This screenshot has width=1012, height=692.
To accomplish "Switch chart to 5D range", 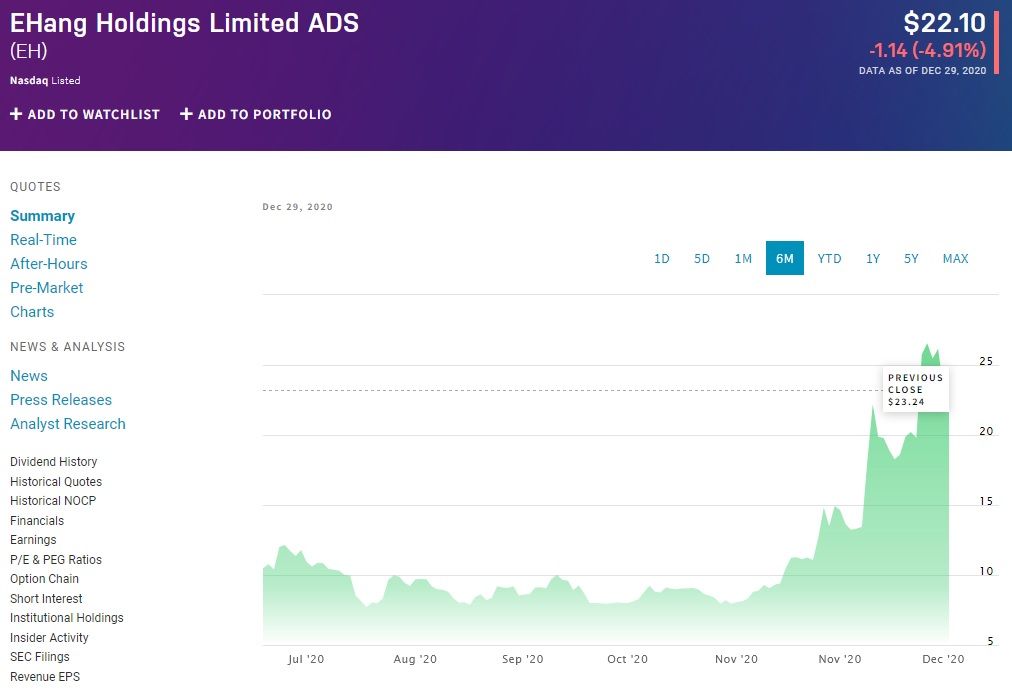I will pos(702,258).
